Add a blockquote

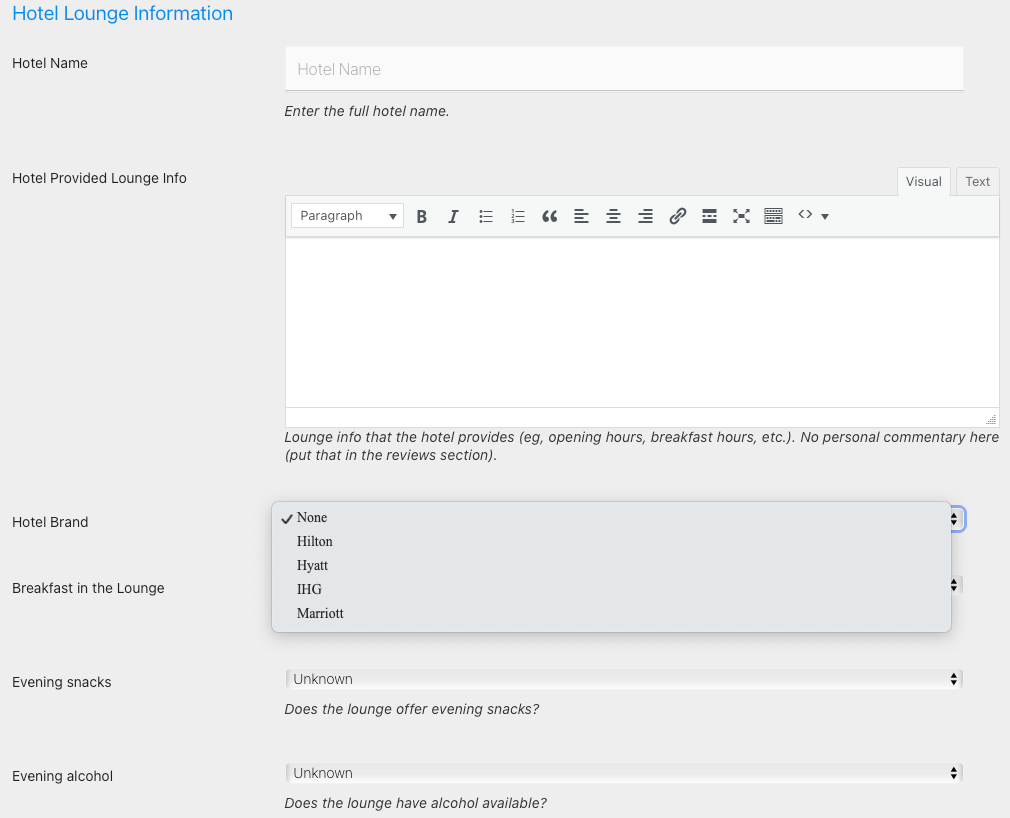[x=549, y=216]
